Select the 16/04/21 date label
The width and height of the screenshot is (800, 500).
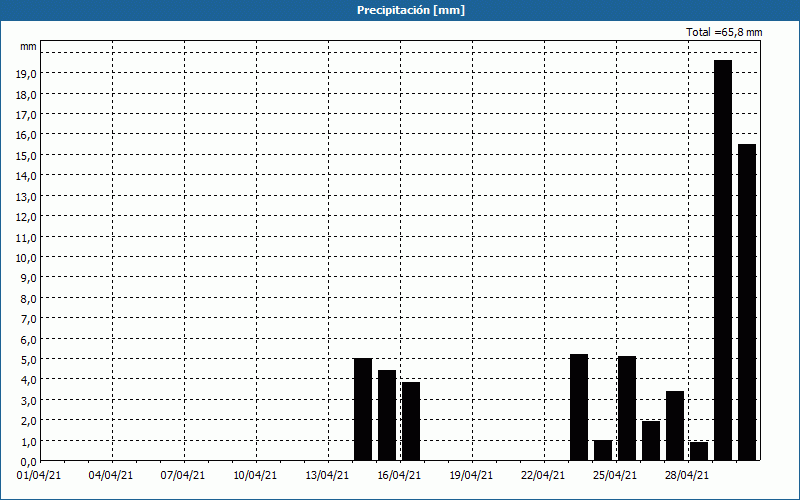click(399, 476)
